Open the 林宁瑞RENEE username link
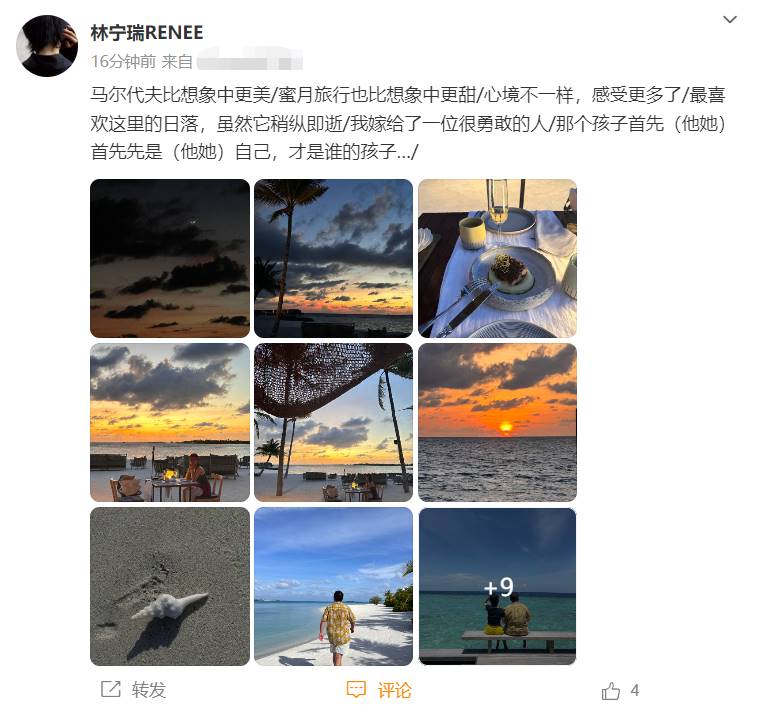757x709 pixels. (147, 33)
